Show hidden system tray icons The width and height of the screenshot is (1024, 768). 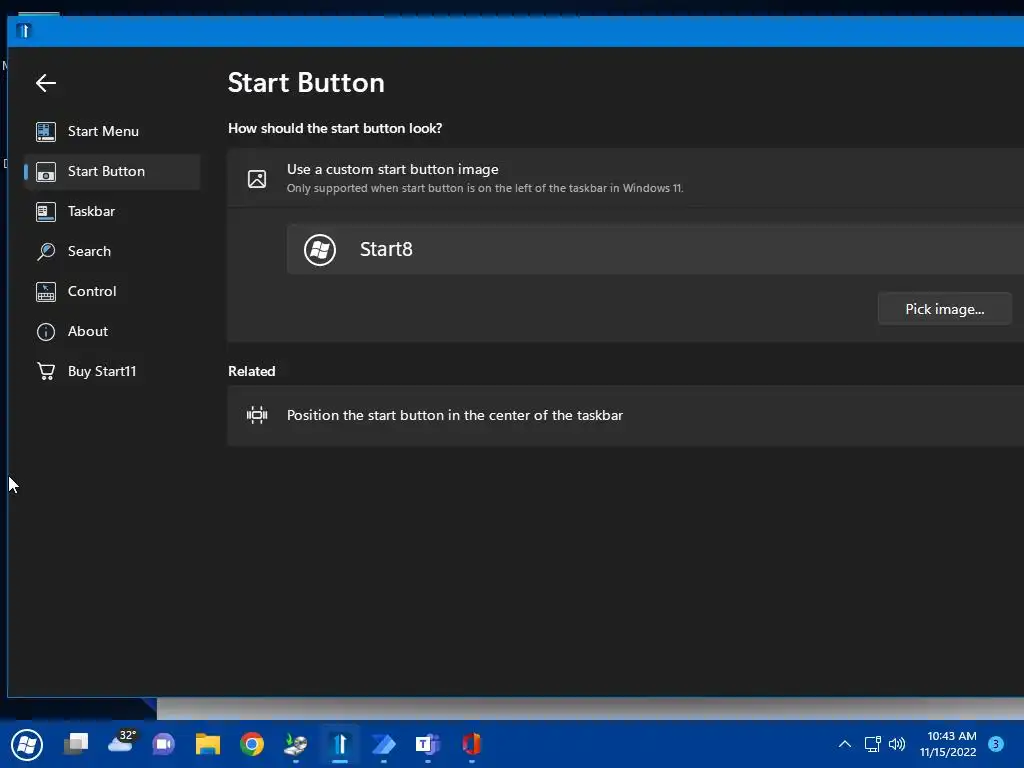click(844, 744)
